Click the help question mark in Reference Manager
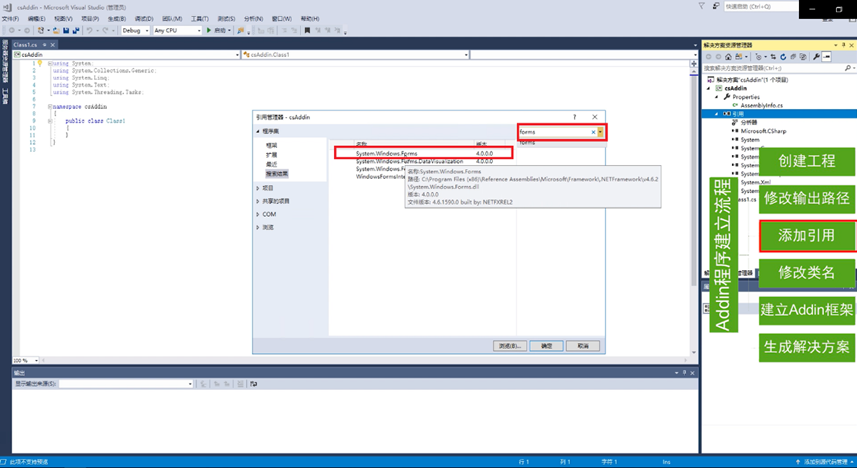857x468 pixels. point(574,117)
